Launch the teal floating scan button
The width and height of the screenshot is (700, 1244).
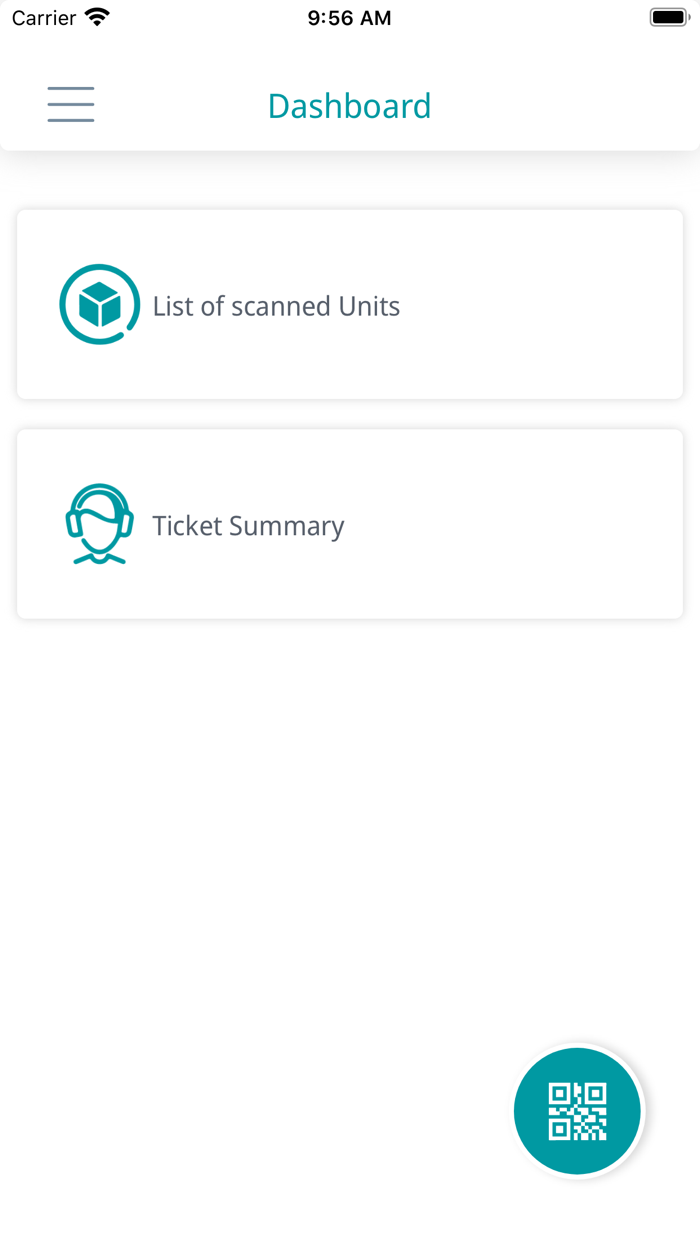(x=577, y=1111)
